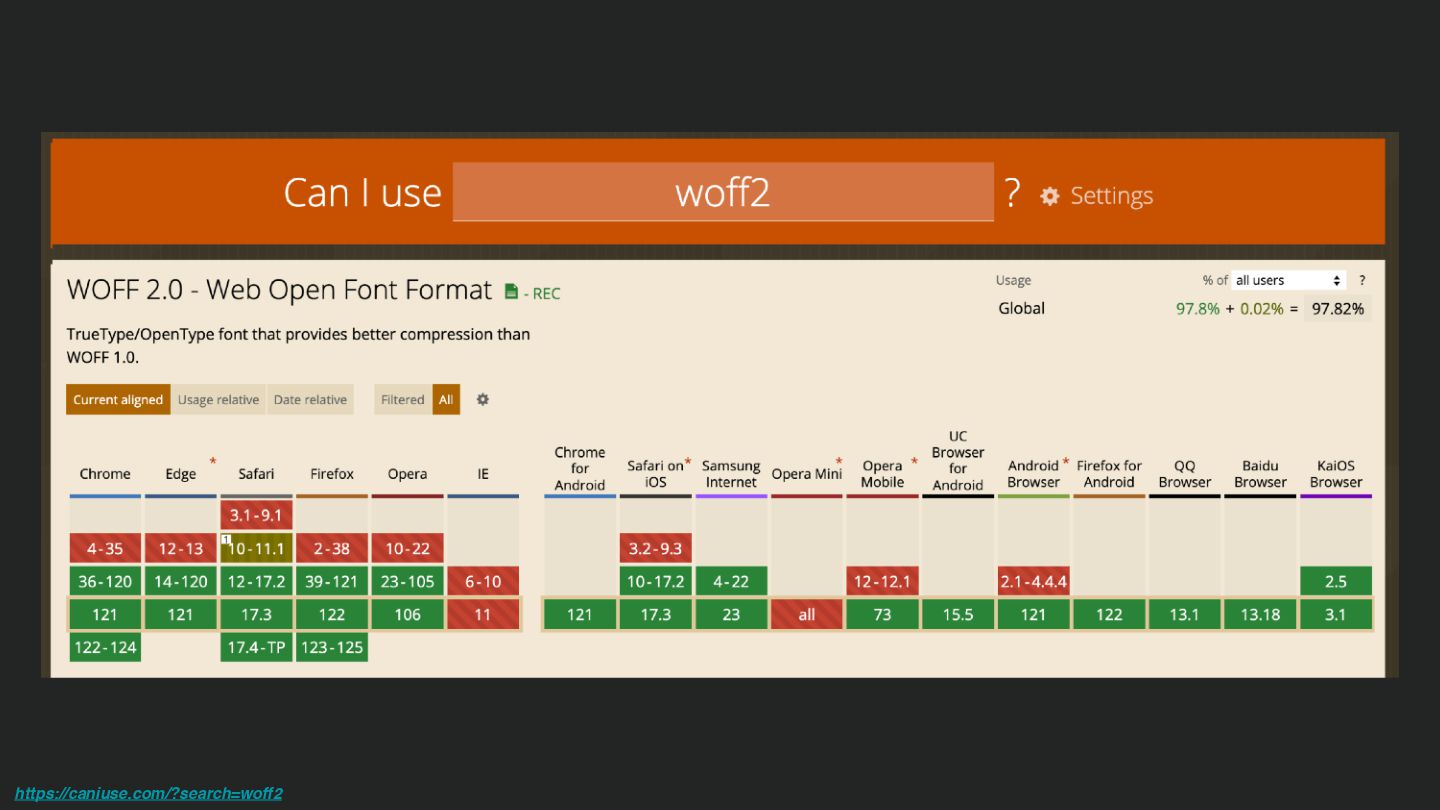Screen dimensions: 1440x810
Task: Click the Samsung Internet column header
Action: (x=731, y=474)
